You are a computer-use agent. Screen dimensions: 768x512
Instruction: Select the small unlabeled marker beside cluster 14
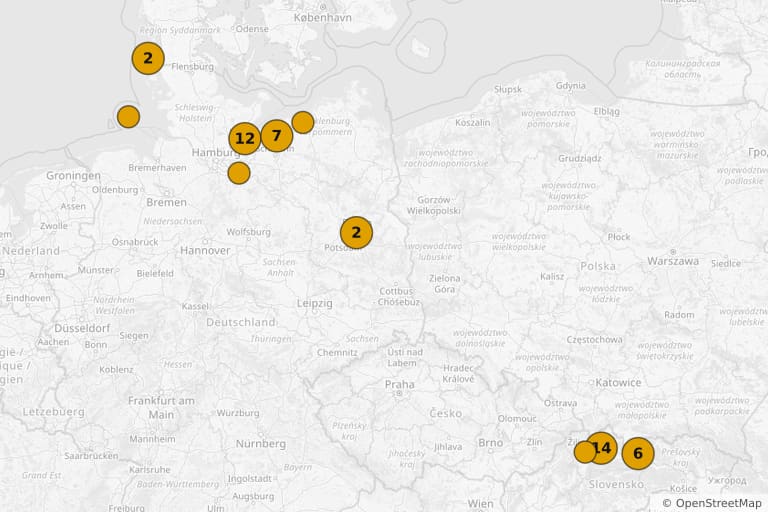tap(585, 452)
